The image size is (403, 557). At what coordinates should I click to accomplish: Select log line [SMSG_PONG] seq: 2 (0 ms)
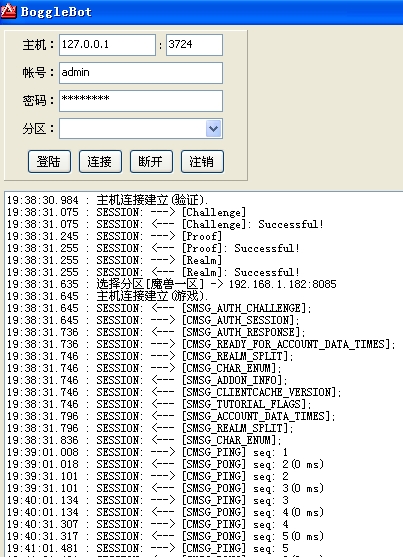coord(165,464)
